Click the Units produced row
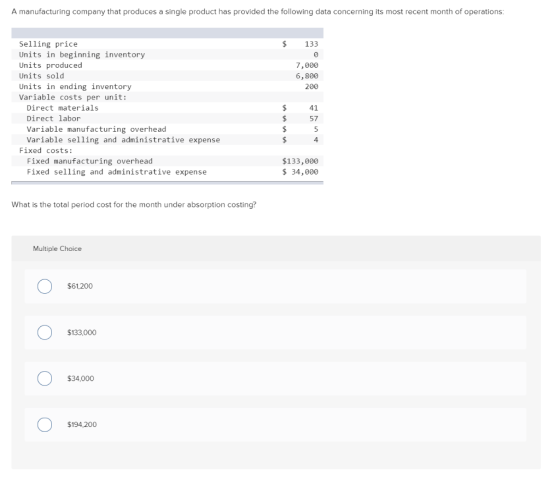The width and height of the screenshot is (560, 485). 167,65
